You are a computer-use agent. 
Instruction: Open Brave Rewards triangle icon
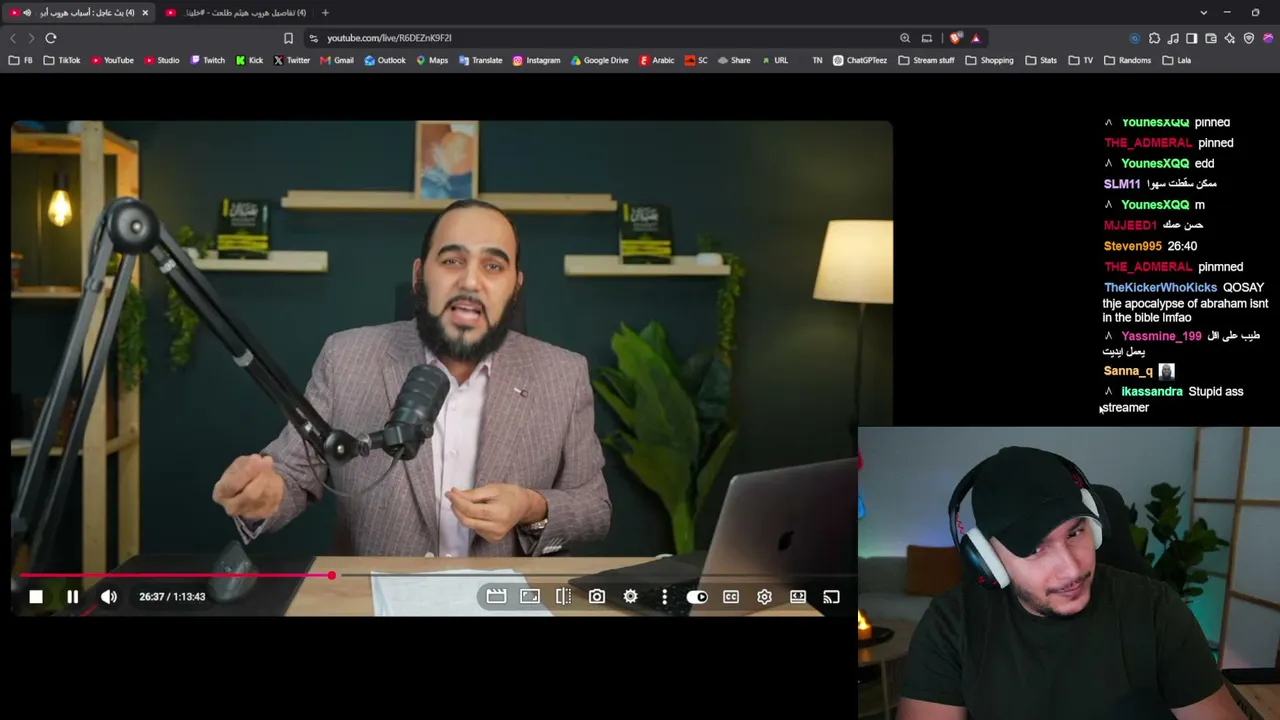tap(976, 38)
